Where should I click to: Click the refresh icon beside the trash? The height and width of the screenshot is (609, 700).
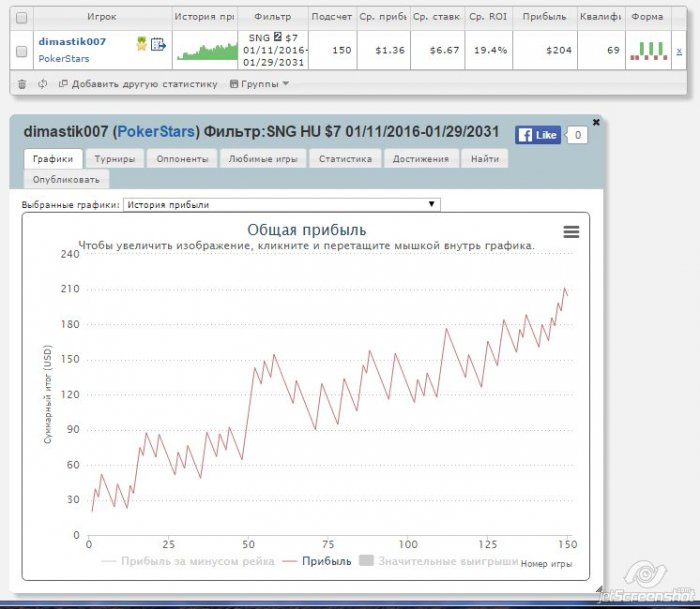point(42,83)
